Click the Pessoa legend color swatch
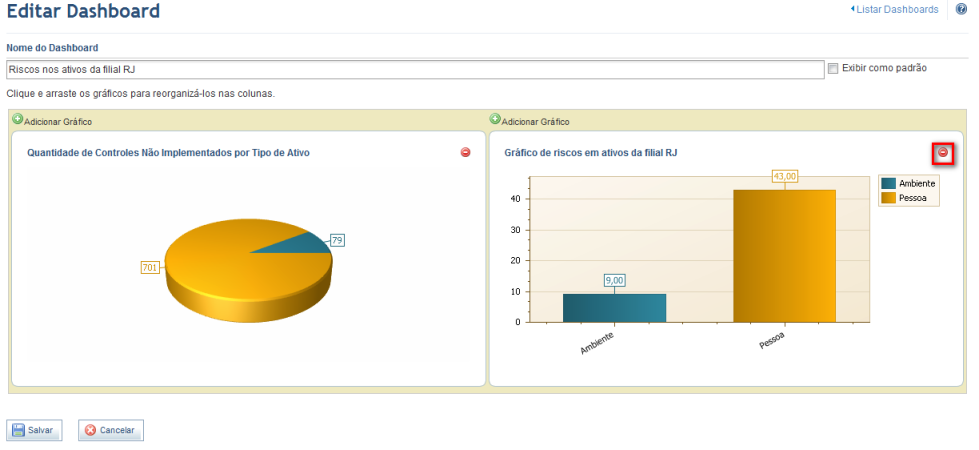The height and width of the screenshot is (450, 979). click(888, 198)
